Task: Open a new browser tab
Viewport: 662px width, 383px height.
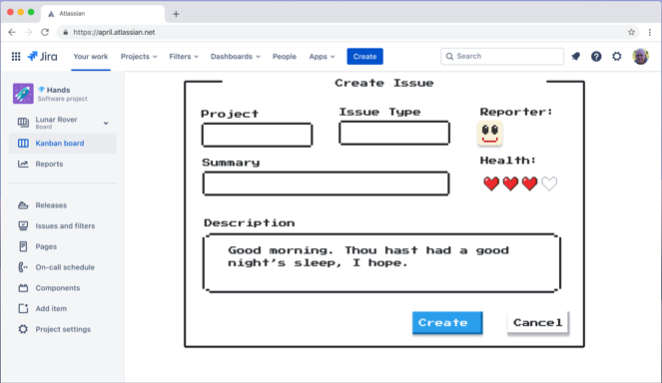Action: tap(176, 14)
